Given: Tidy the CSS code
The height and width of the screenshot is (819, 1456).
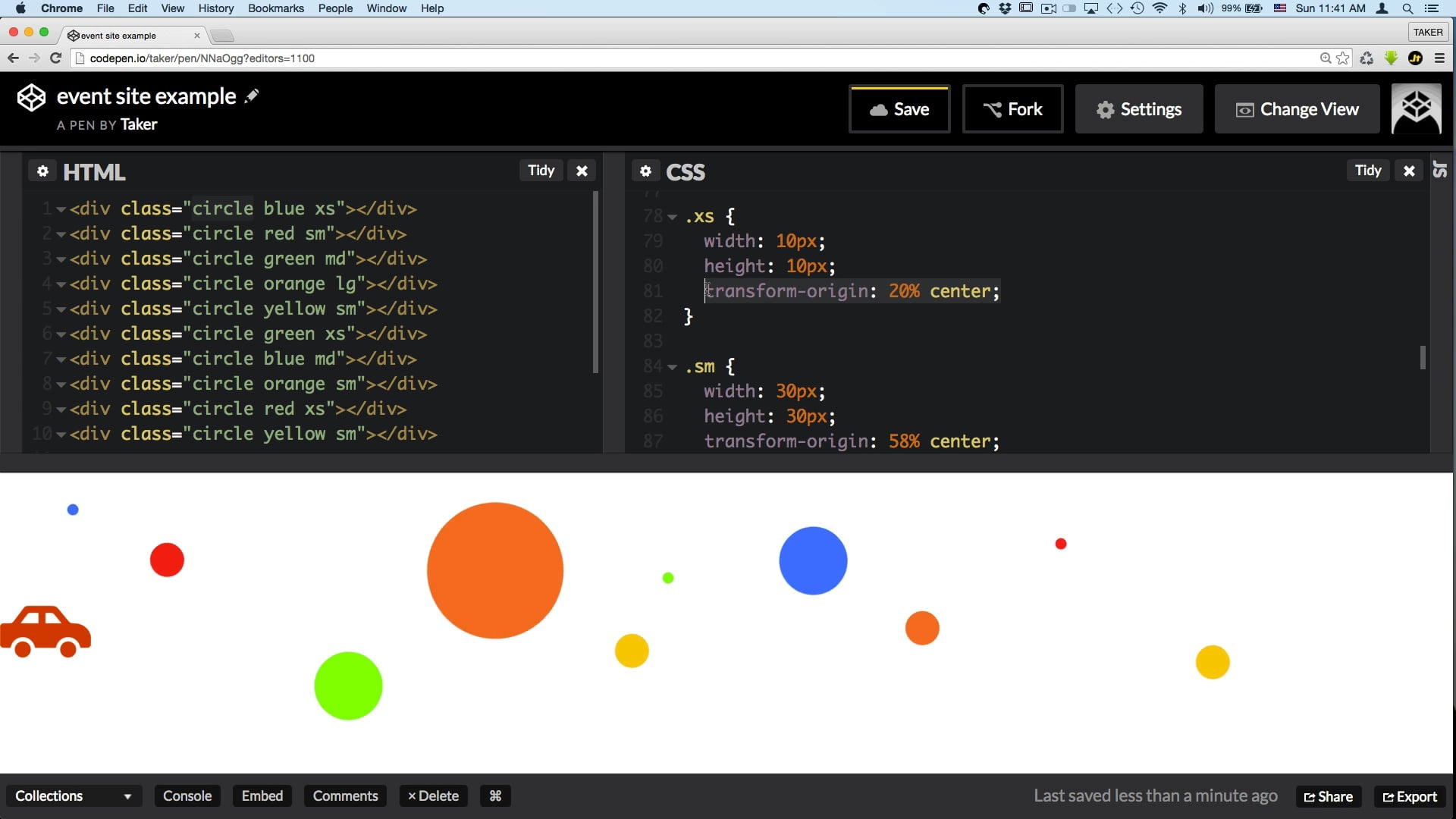Looking at the screenshot, I should (1368, 171).
